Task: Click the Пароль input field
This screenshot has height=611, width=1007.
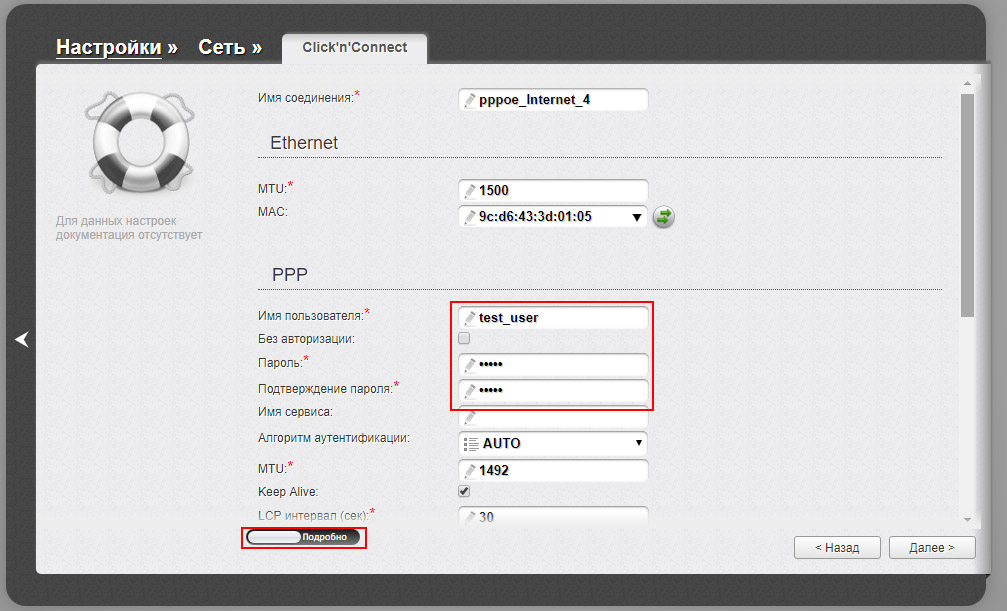Action: click(x=553, y=364)
